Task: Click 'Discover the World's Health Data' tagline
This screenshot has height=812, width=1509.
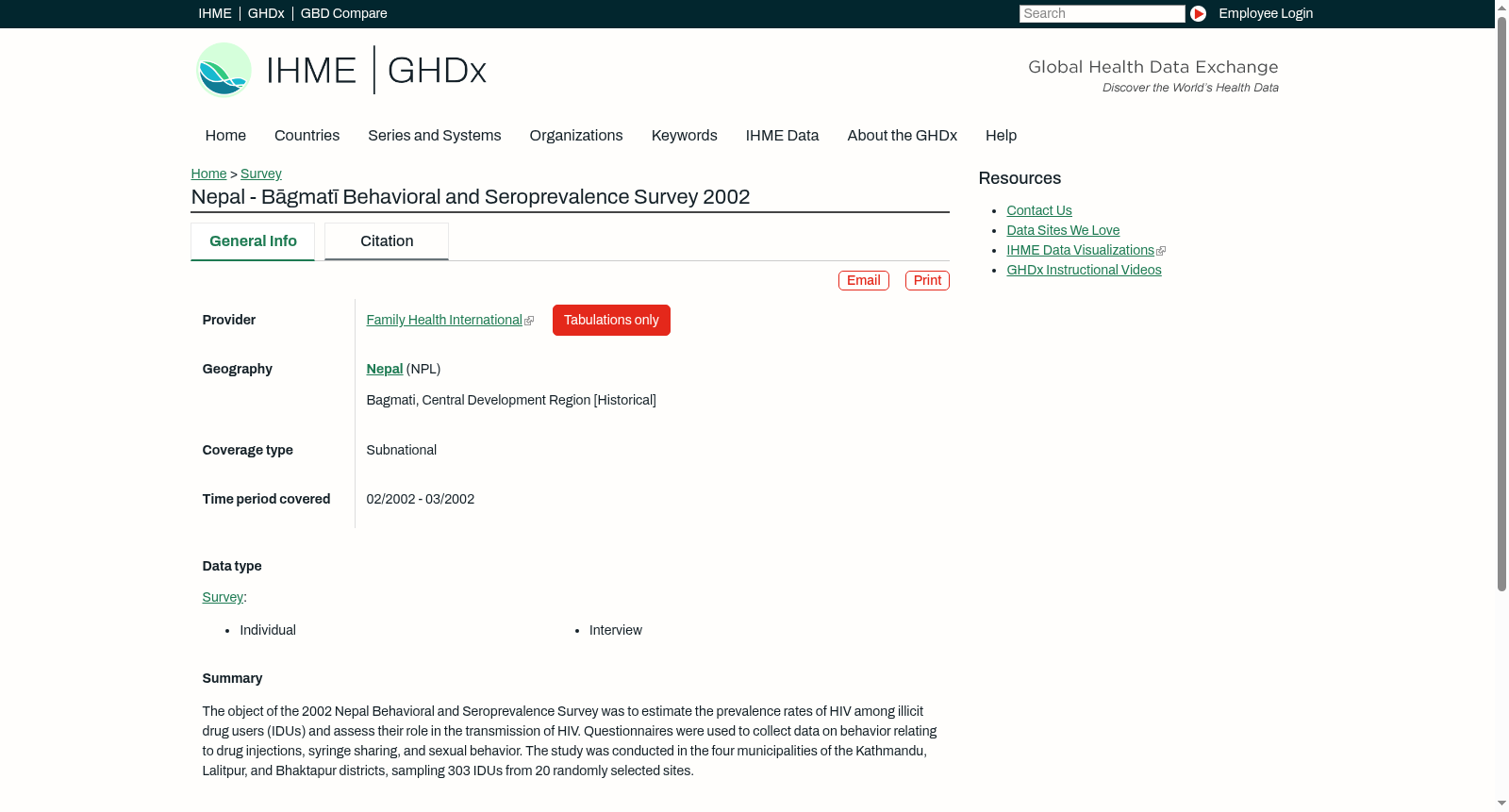Action: click(x=1190, y=88)
